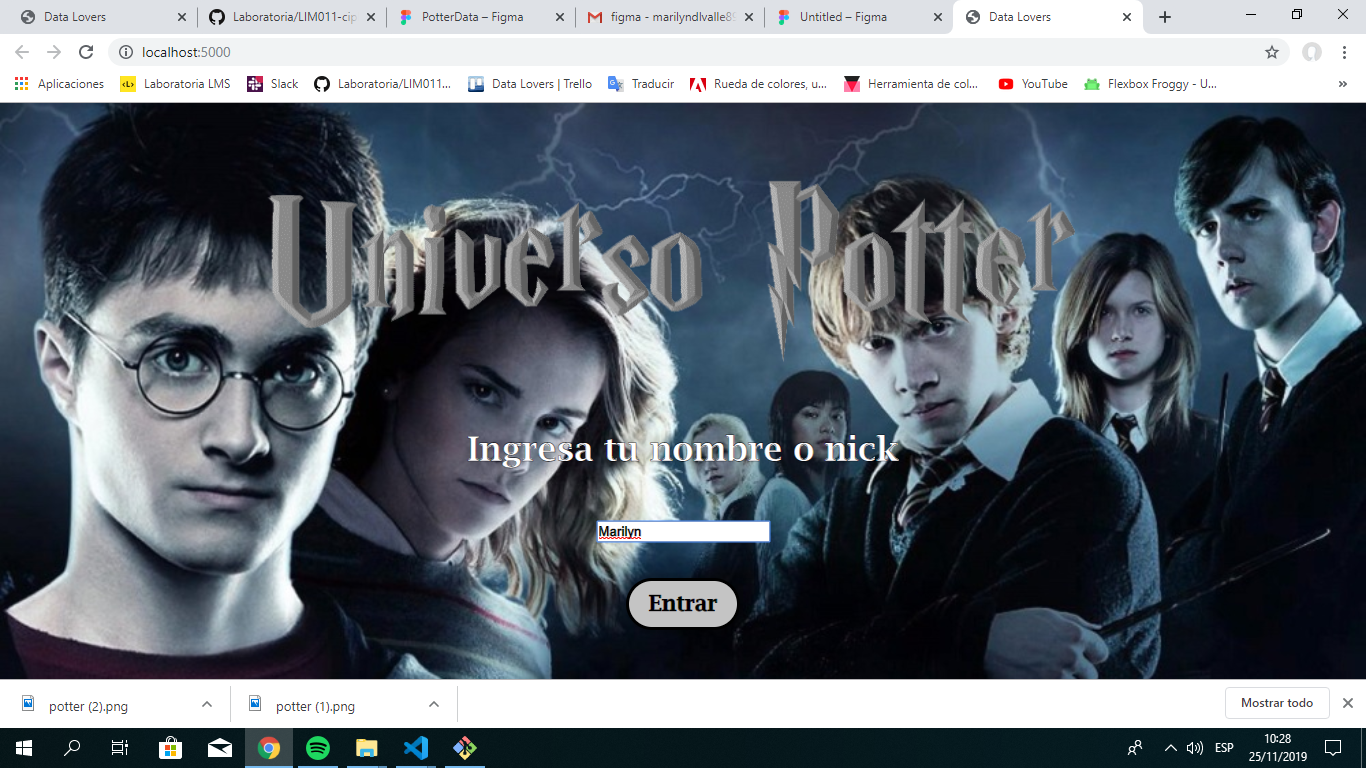Screen dimensions: 1366x768
Task: Open the Flexbox Froggy bookmark
Action: 1150,84
